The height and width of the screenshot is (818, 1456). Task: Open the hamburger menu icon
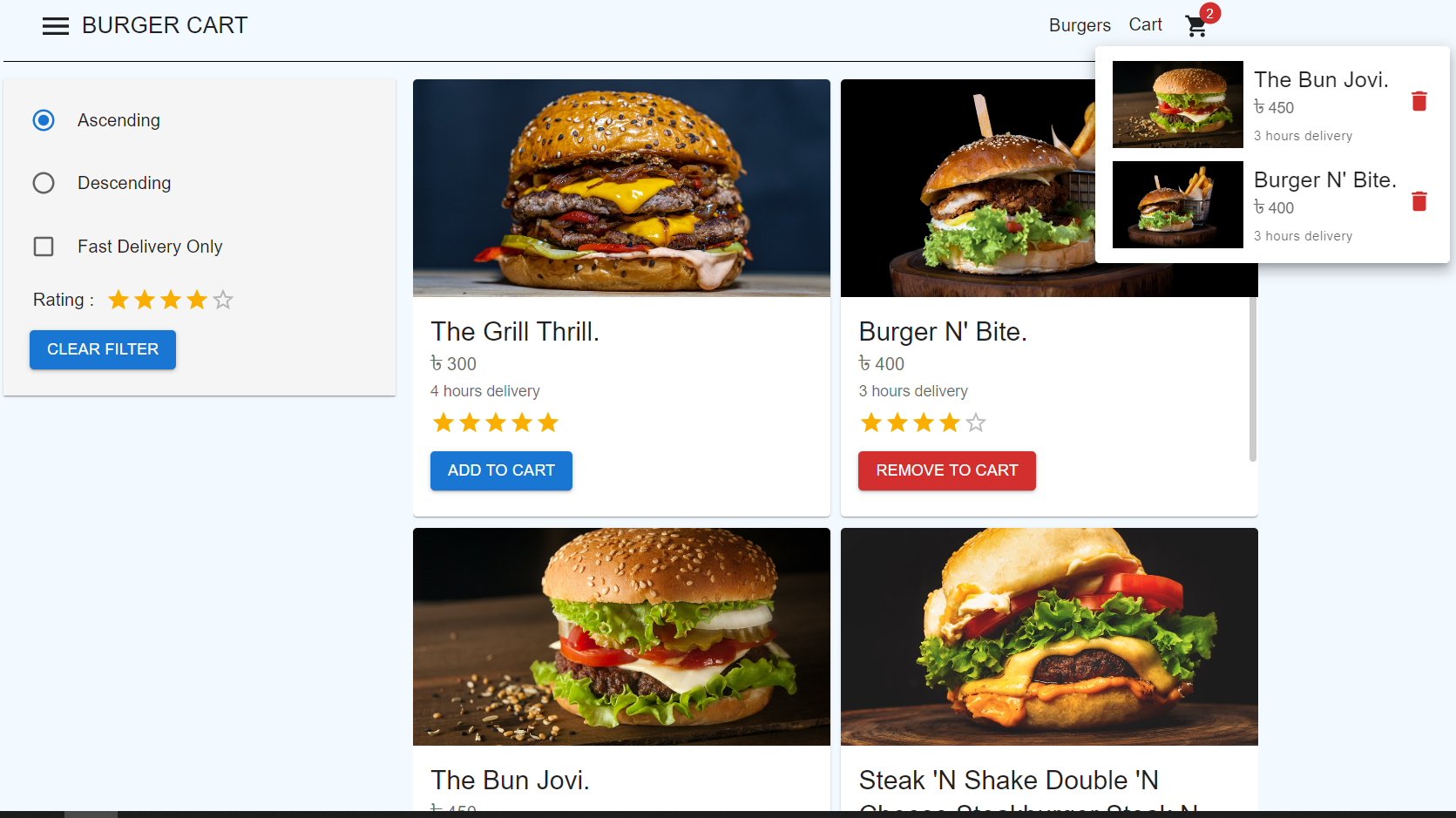56,26
